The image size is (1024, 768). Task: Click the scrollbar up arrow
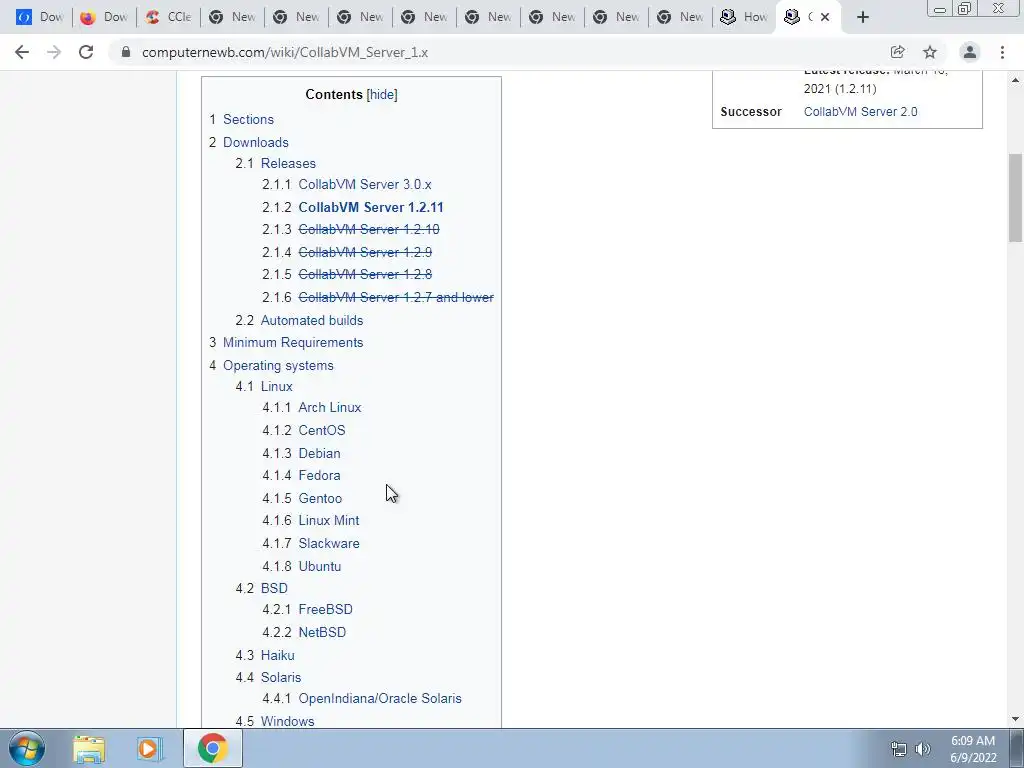click(x=1016, y=80)
